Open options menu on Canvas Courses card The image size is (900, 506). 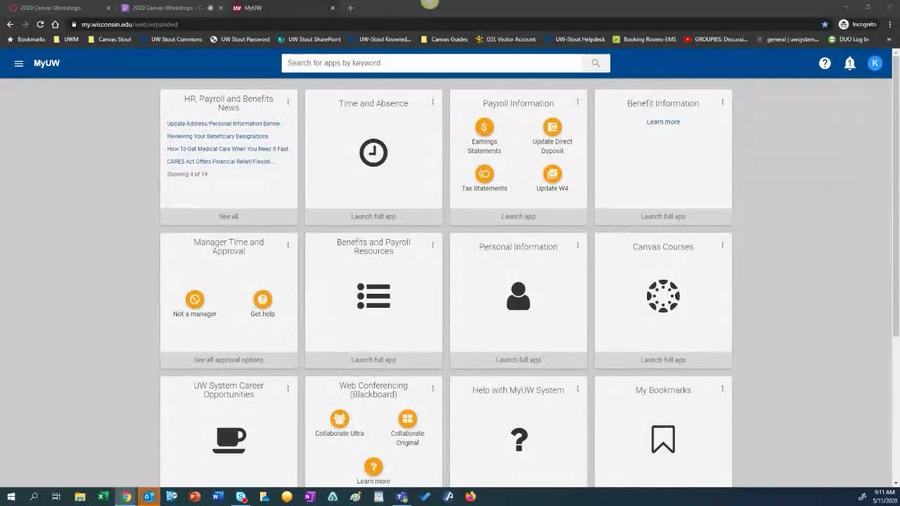pos(722,246)
